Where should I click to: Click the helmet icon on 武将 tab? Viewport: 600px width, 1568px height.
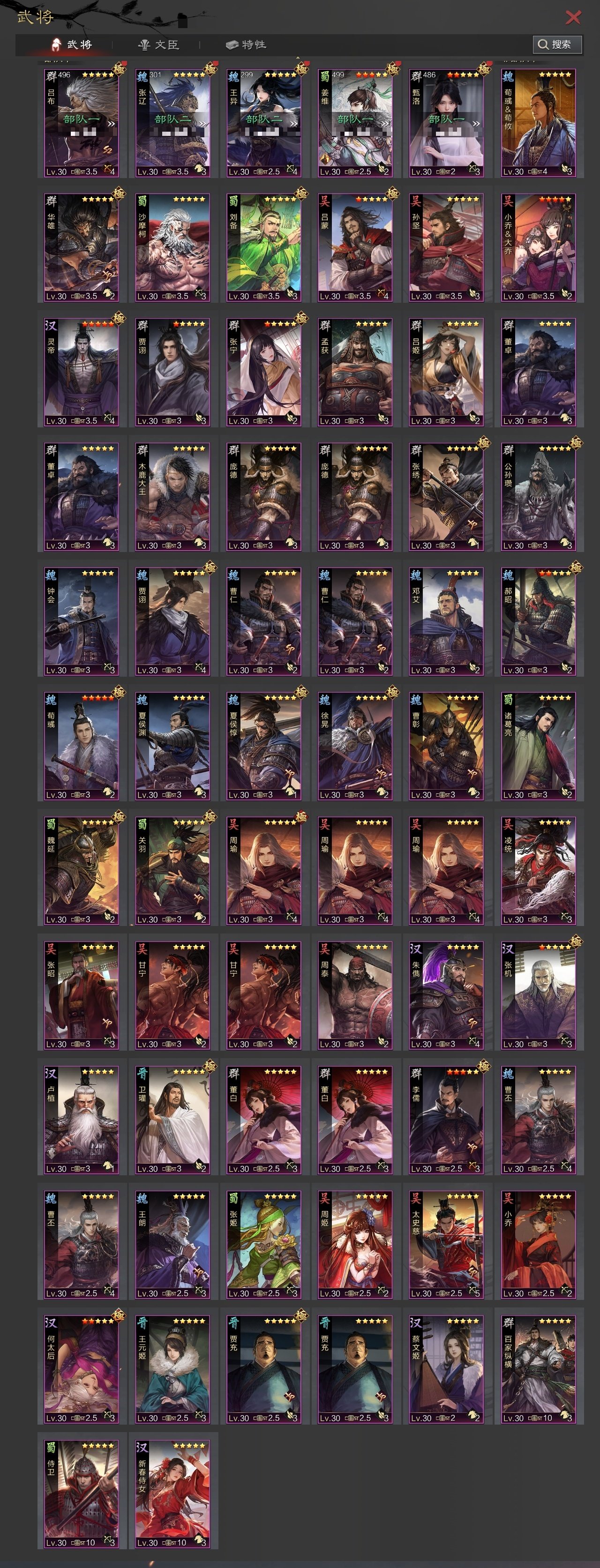(x=55, y=44)
